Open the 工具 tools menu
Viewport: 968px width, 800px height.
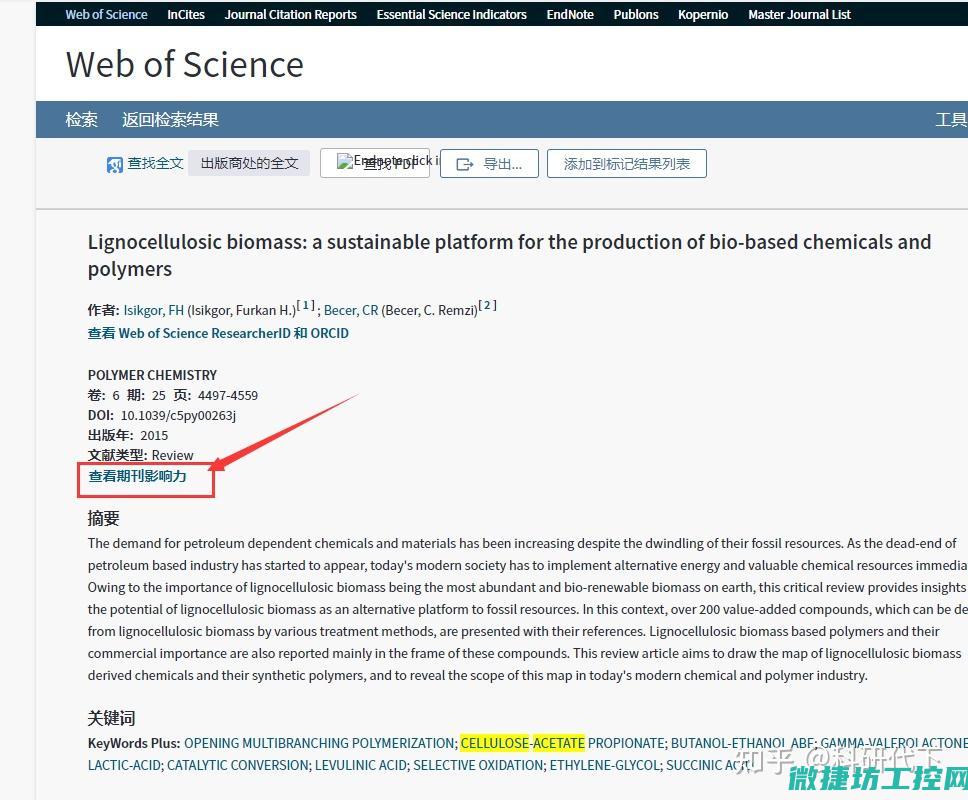[951, 119]
